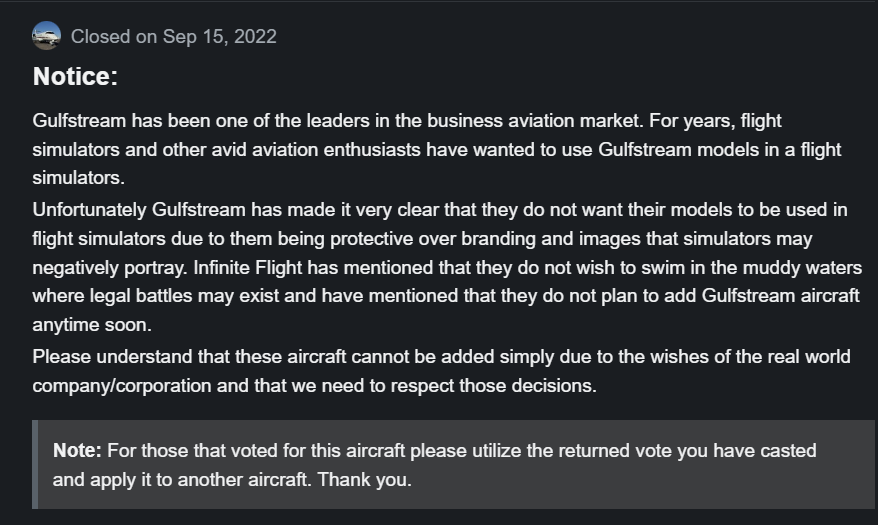Click the line starting 'flight simulators due to them'
This screenshot has width=878, height=525.
tap(422, 239)
